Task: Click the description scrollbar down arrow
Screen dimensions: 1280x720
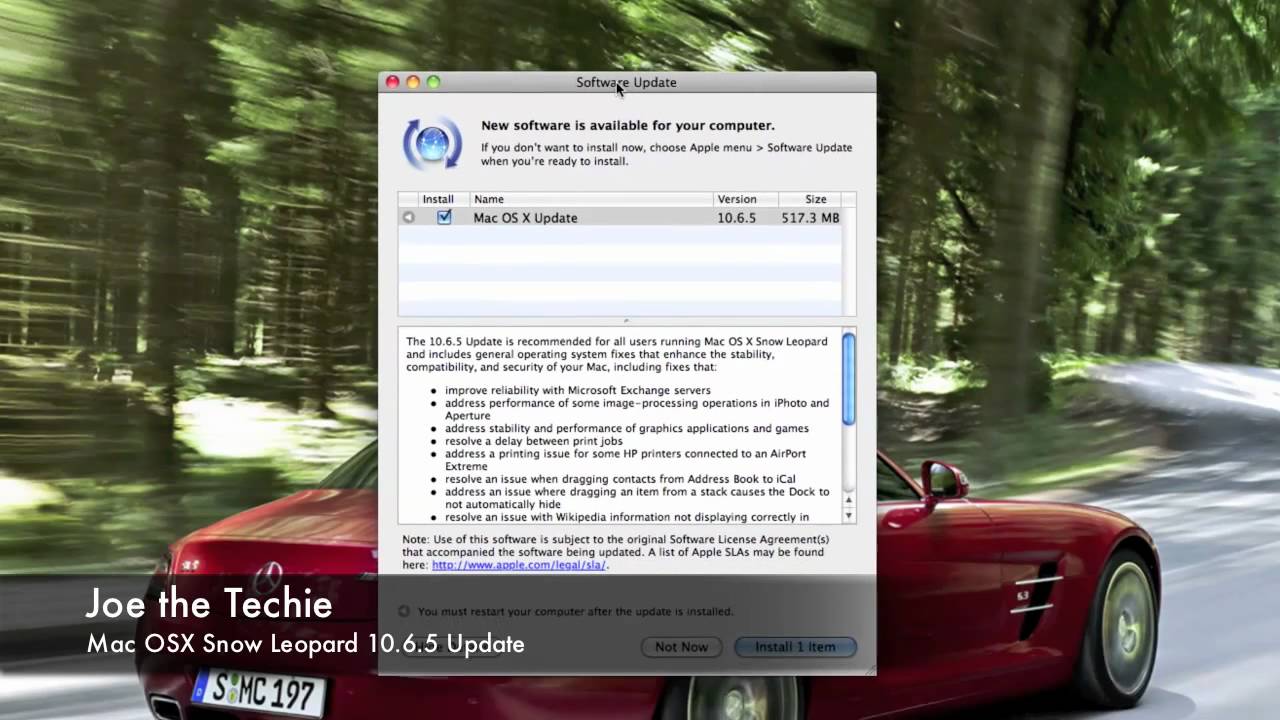Action: 849,515
